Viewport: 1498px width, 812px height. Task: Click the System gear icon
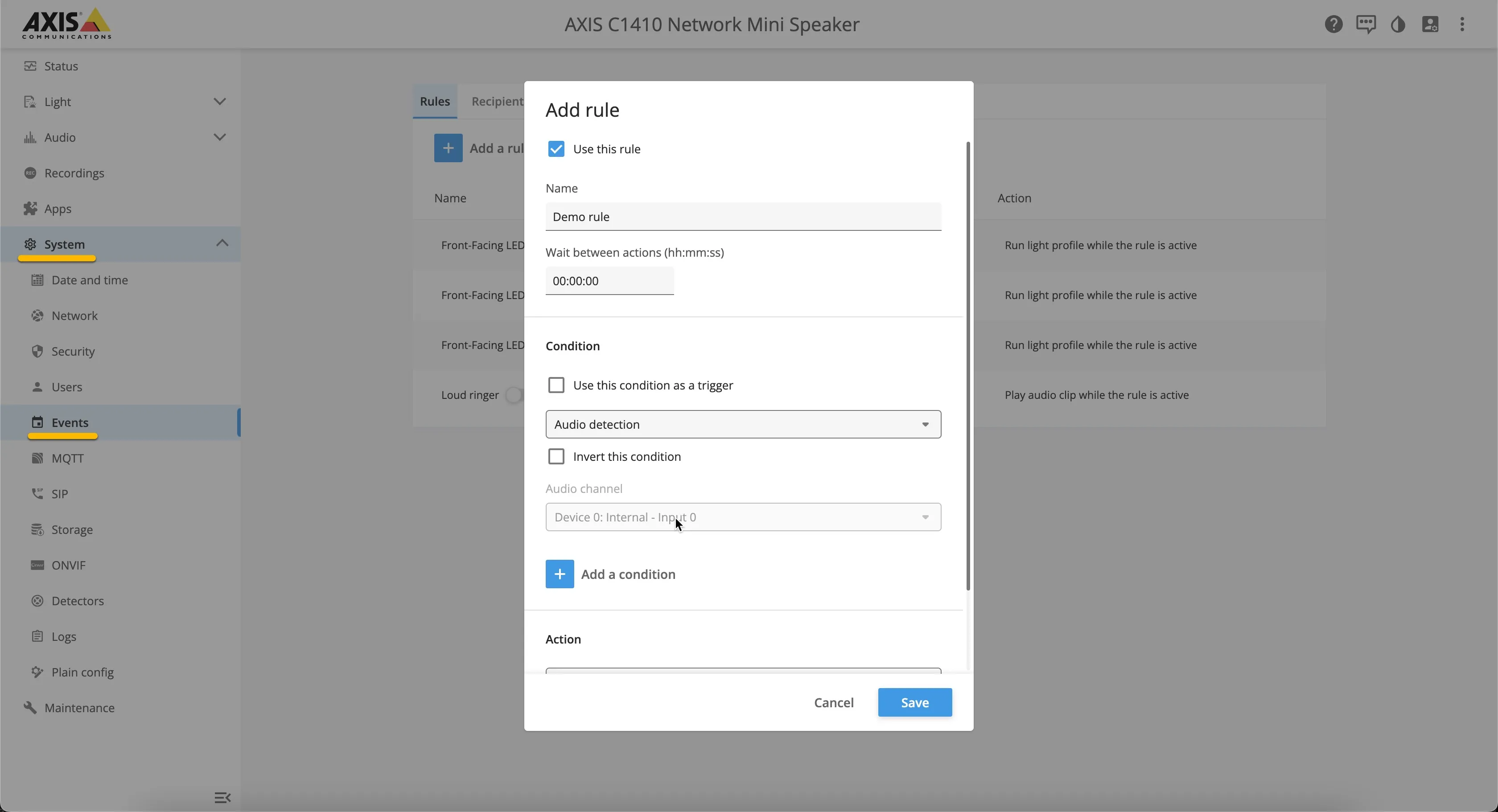click(x=30, y=244)
